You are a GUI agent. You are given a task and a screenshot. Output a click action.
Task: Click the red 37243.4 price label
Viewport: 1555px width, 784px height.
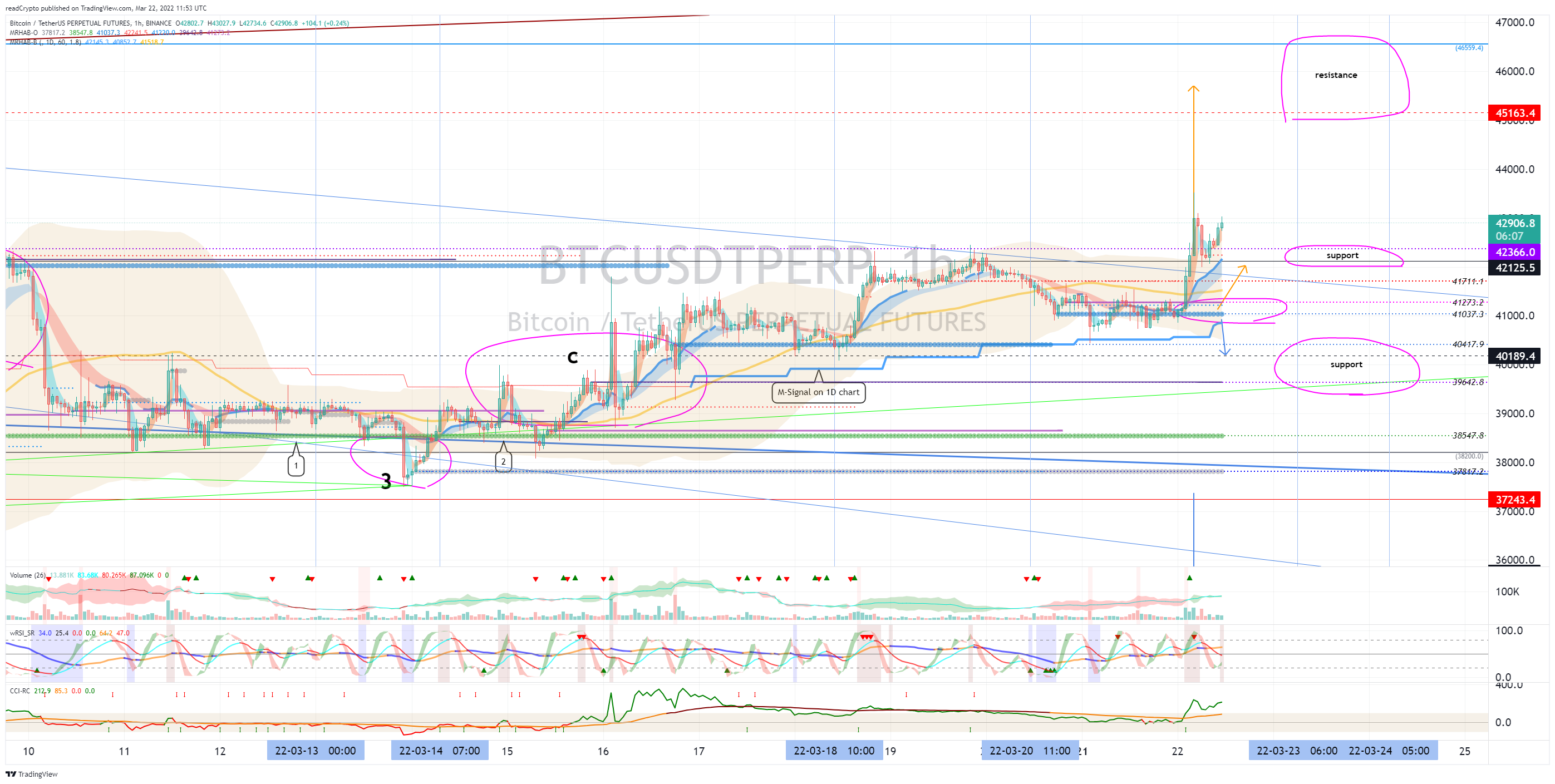point(1514,500)
